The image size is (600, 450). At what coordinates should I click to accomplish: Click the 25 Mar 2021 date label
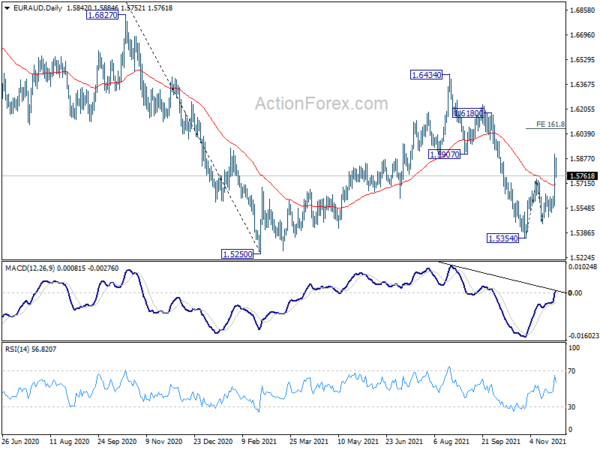click(308, 441)
